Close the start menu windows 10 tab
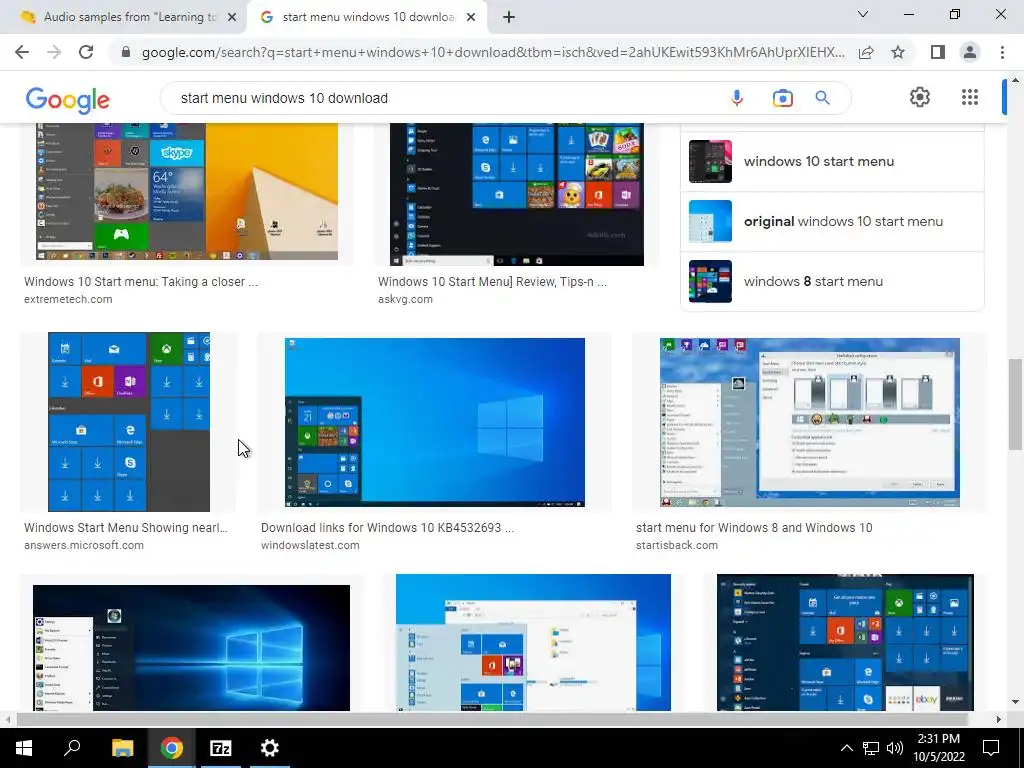This screenshot has height=768, width=1024. (471, 18)
